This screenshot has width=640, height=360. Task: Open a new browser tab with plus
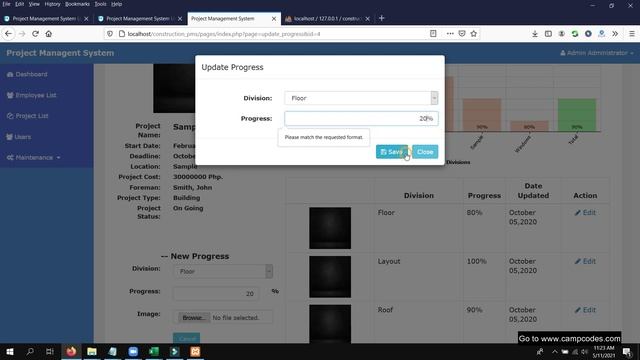(381, 18)
